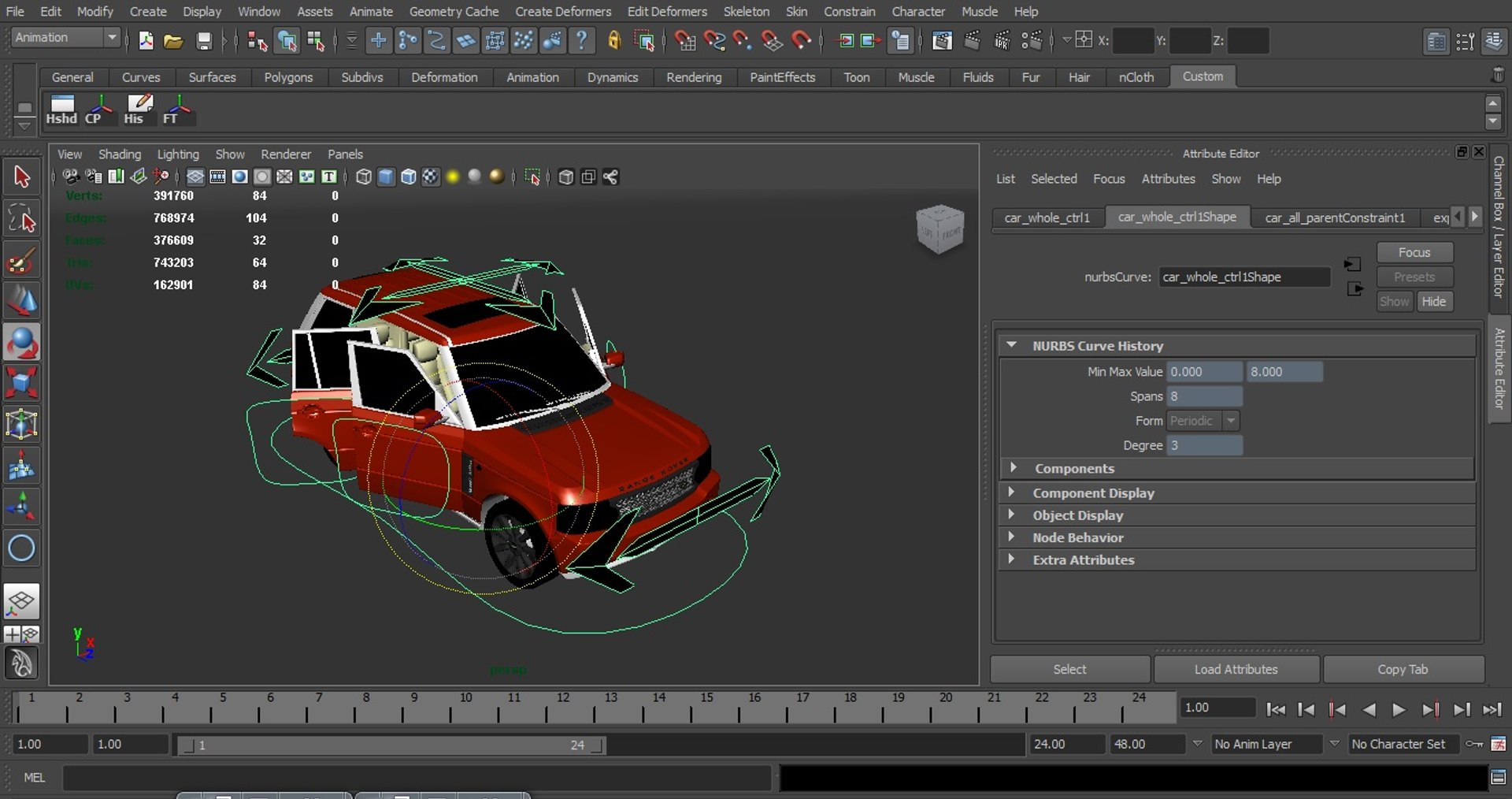Select the arrow Select tool
Screen dimensions: 1512x799
click(21, 177)
